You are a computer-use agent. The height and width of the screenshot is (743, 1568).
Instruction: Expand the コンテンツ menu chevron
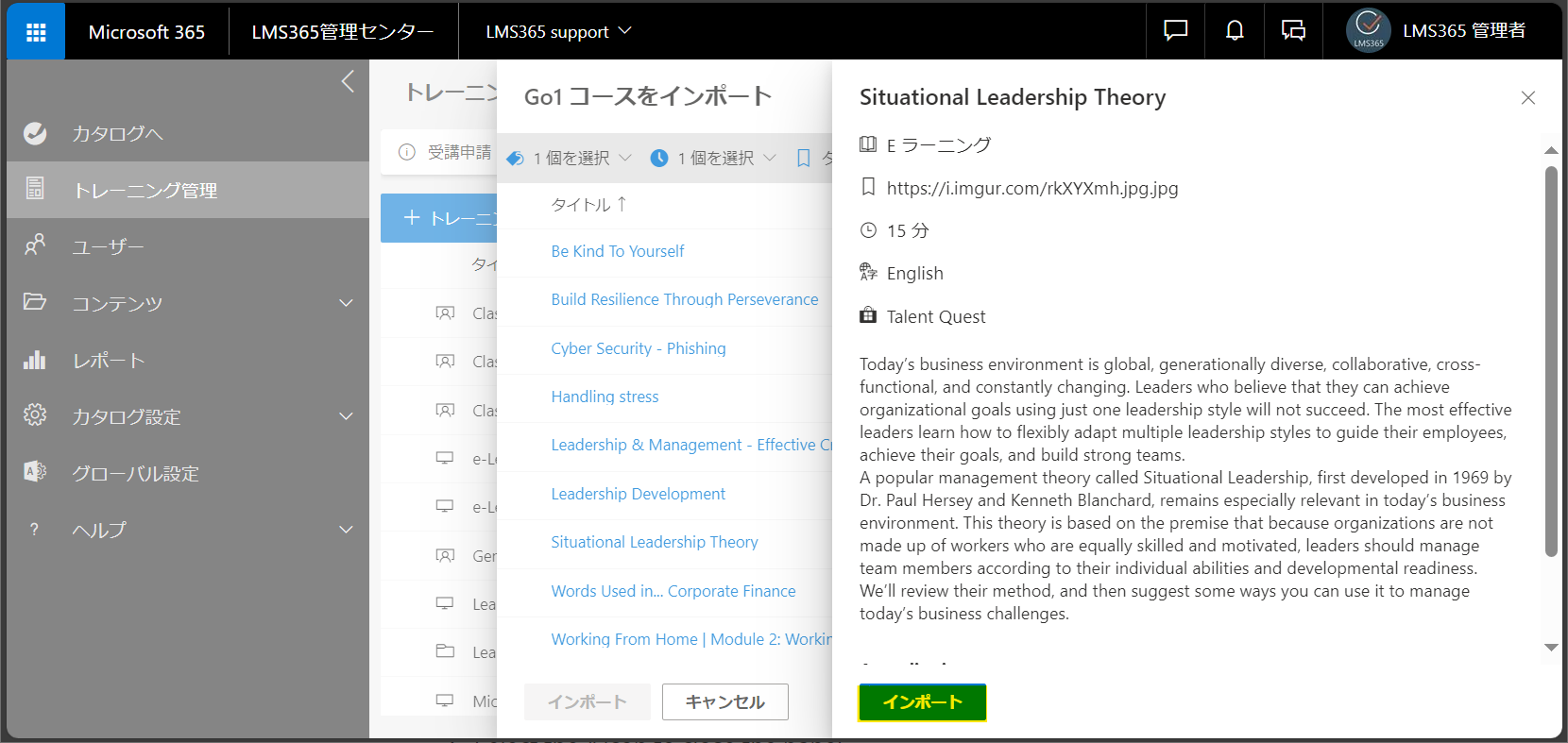point(347,303)
